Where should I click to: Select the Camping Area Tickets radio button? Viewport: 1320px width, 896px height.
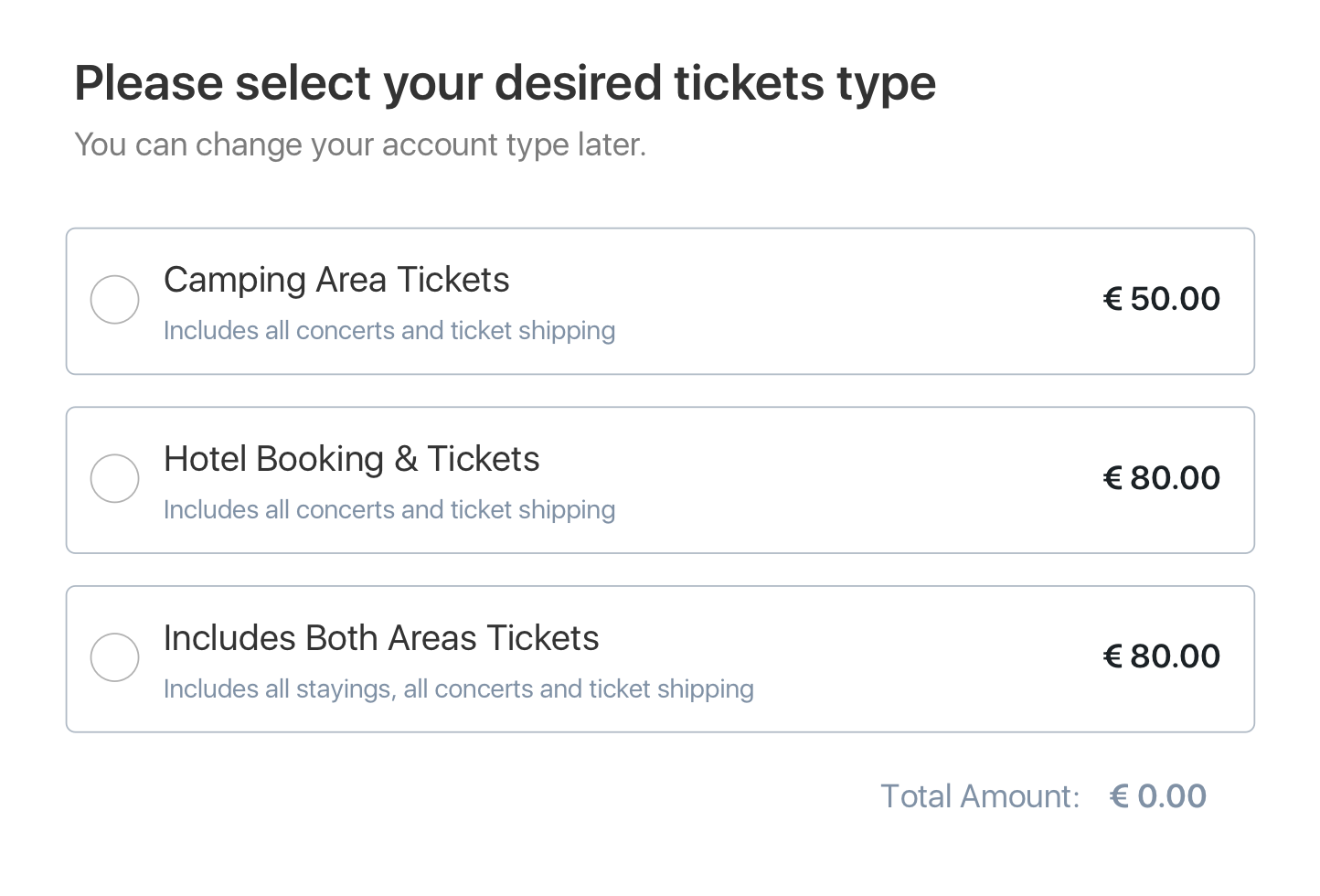coord(115,300)
